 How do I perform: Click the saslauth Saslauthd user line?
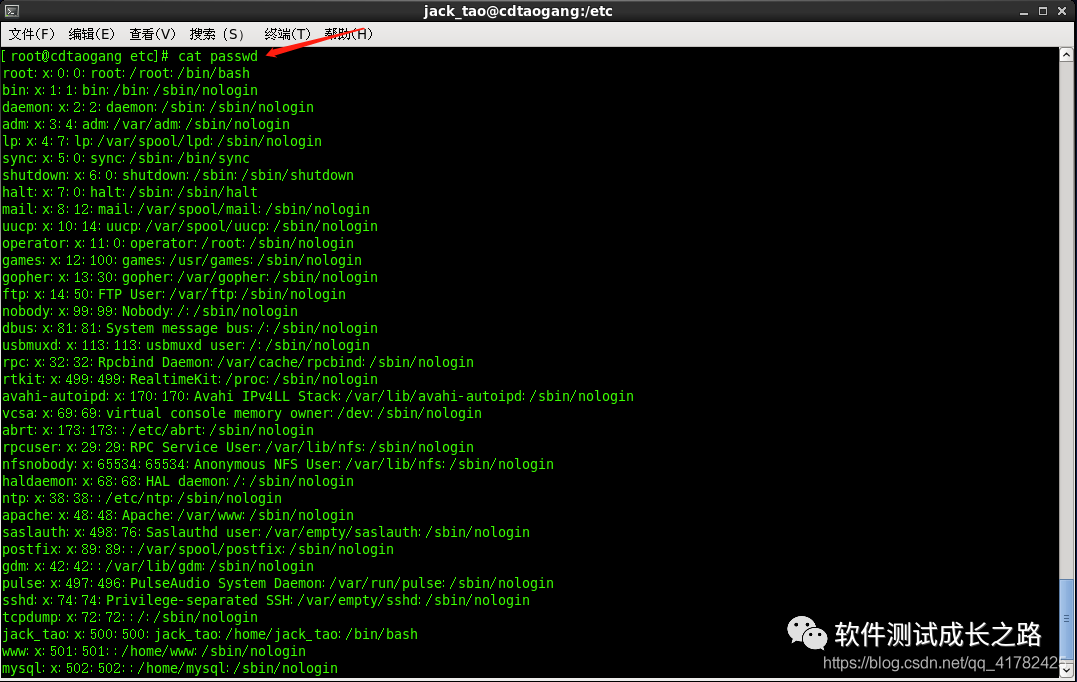267,532
